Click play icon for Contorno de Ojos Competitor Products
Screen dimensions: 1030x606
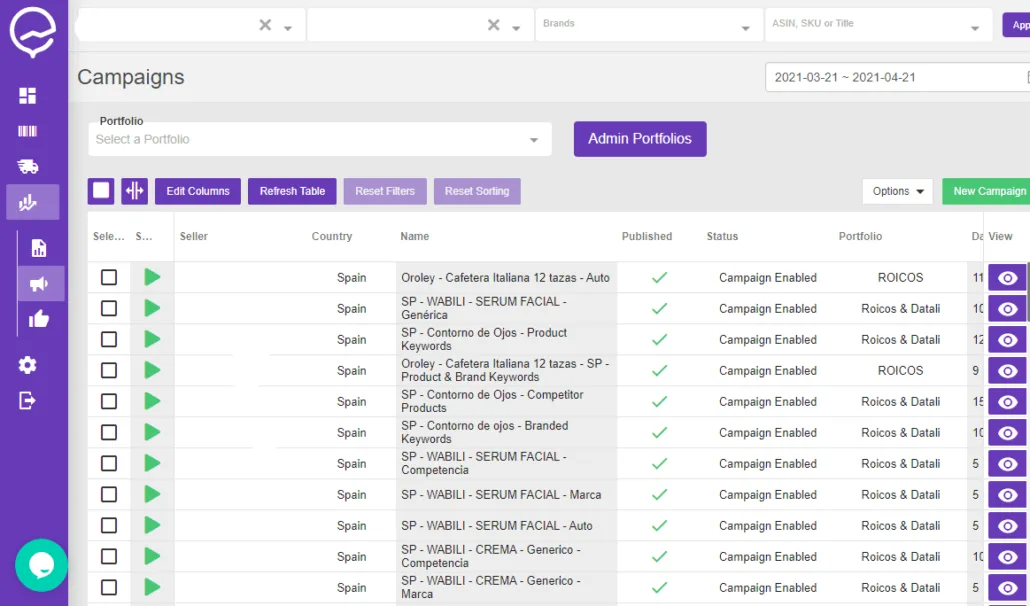click(x=152, y=401)
